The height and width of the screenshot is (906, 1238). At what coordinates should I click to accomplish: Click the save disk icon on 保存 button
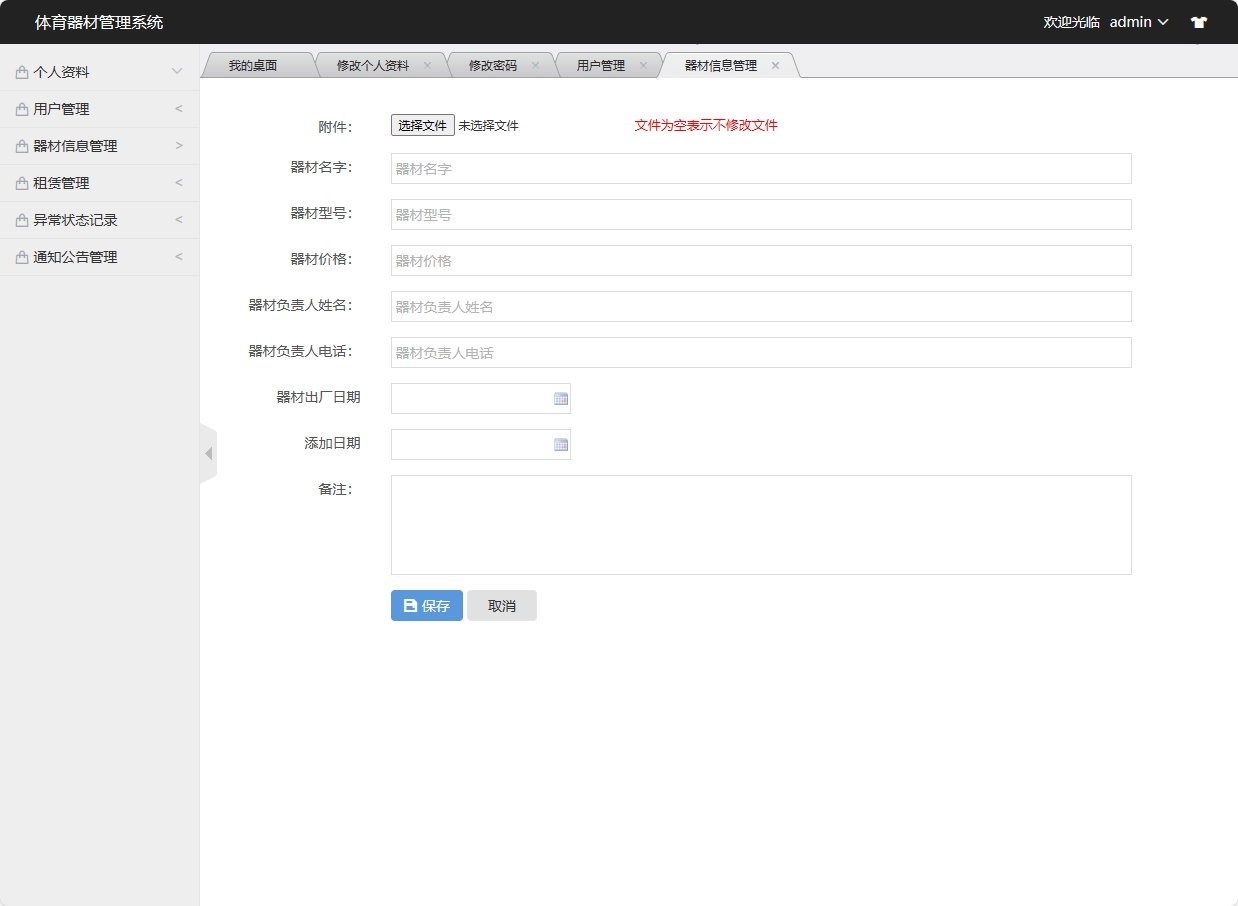tap(410, 604)
